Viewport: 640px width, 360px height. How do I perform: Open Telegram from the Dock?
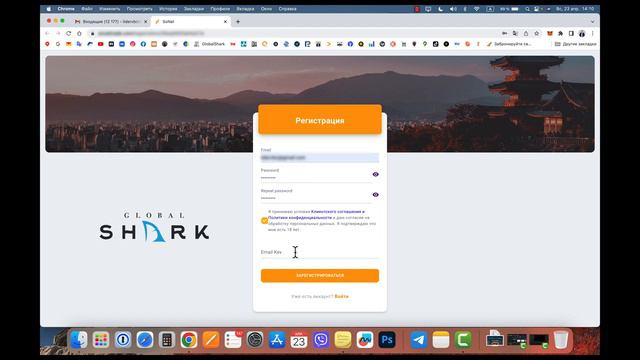pyautogui.click(x=419, y=340)
